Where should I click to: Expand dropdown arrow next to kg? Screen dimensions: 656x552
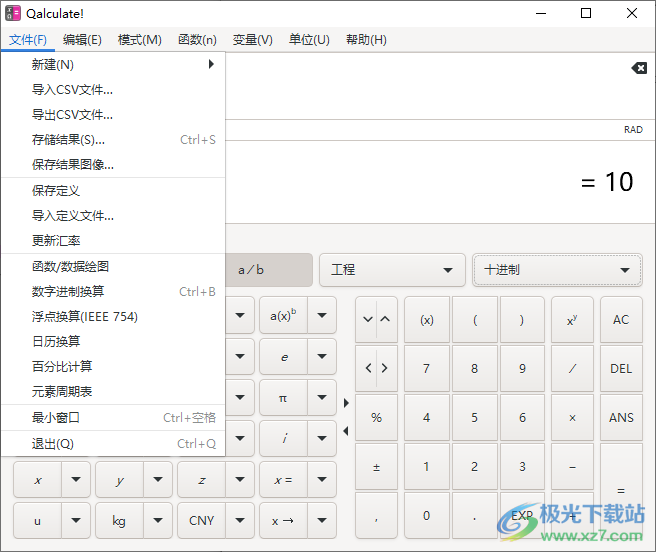(158, 521)
